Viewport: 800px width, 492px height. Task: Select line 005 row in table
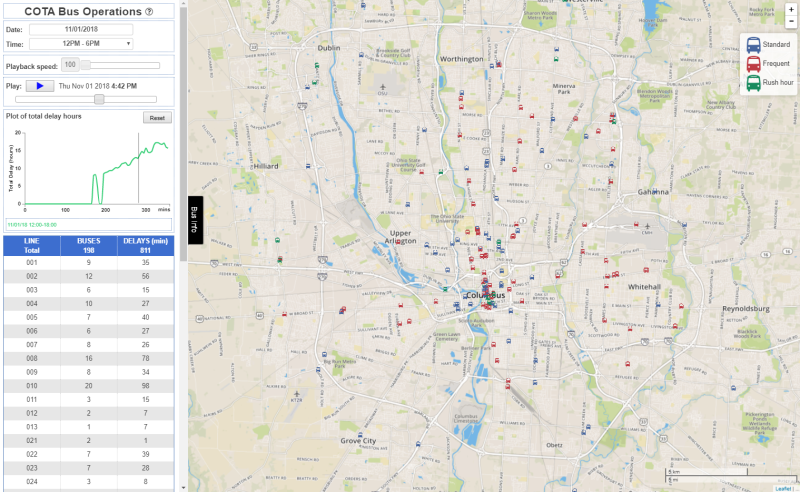tap(89, 317)
